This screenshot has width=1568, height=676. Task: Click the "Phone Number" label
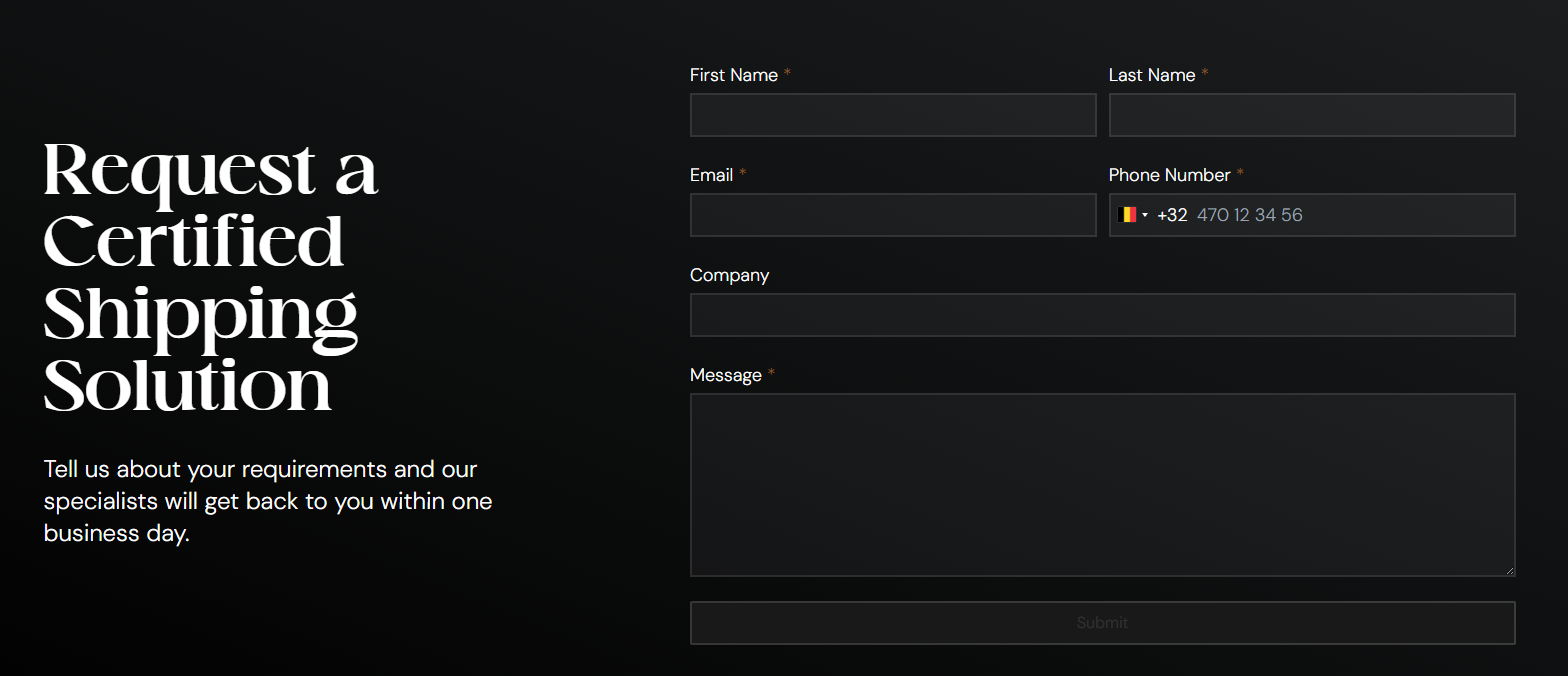click(x=1170, y=175)
